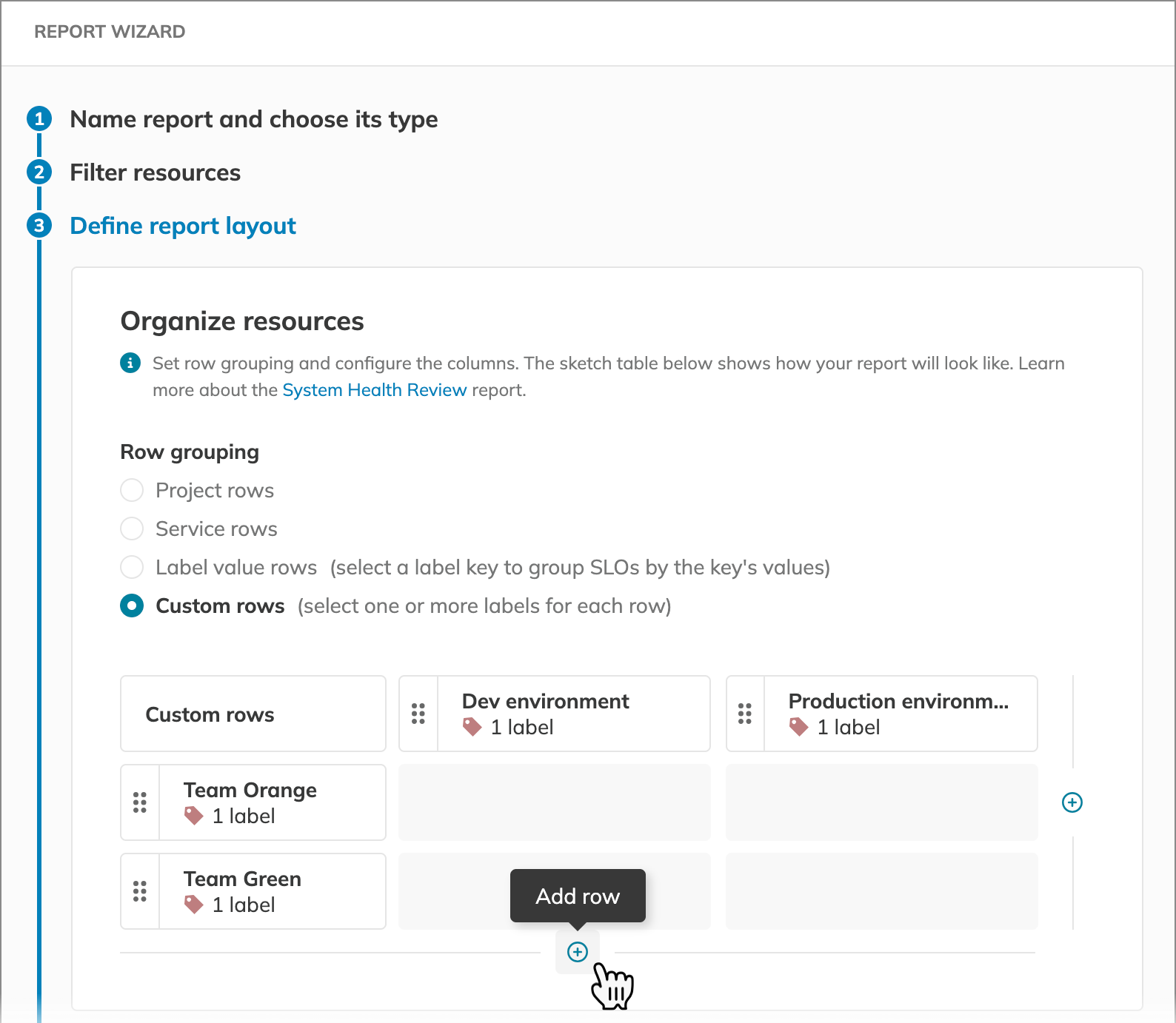1176x1023 pixels.
Task: Grab the Team Green row drag handle
Action: (x=140, y=891)
